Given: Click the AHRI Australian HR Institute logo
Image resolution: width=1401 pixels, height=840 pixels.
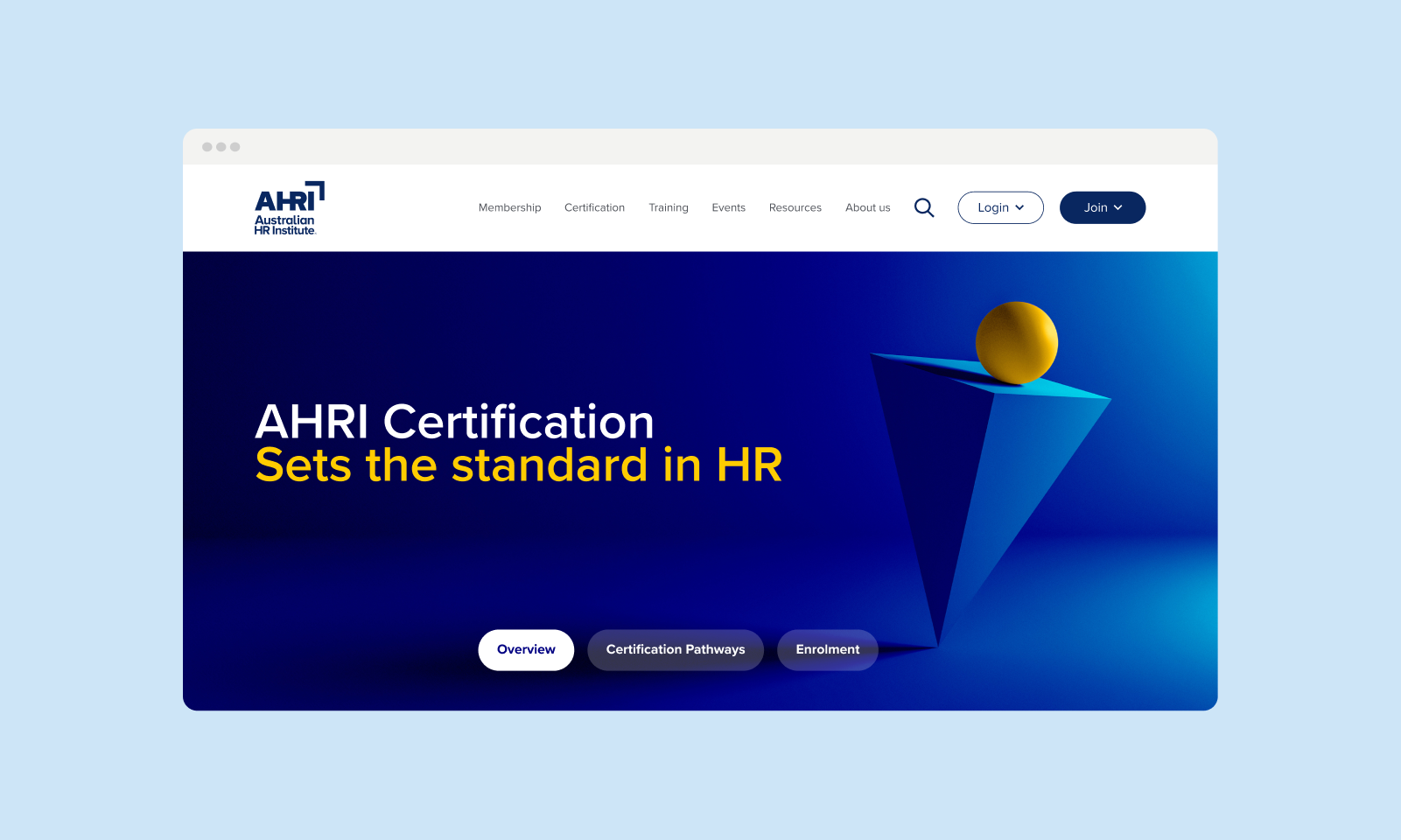Looking at the screenshot, I should tap(289, 208).
